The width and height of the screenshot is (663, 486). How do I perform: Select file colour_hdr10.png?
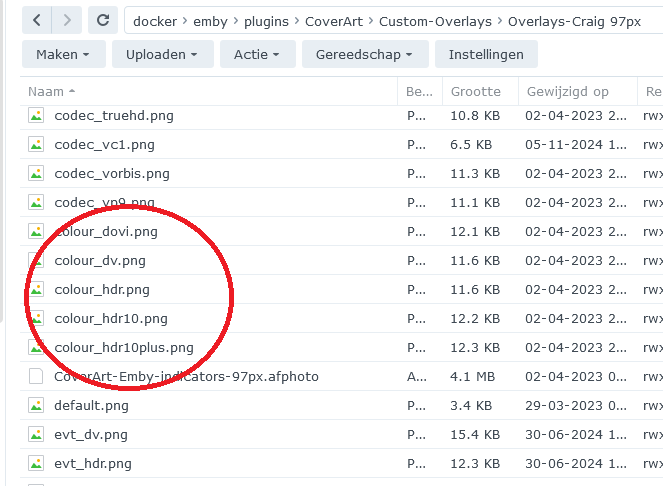(x=111, y=319)
